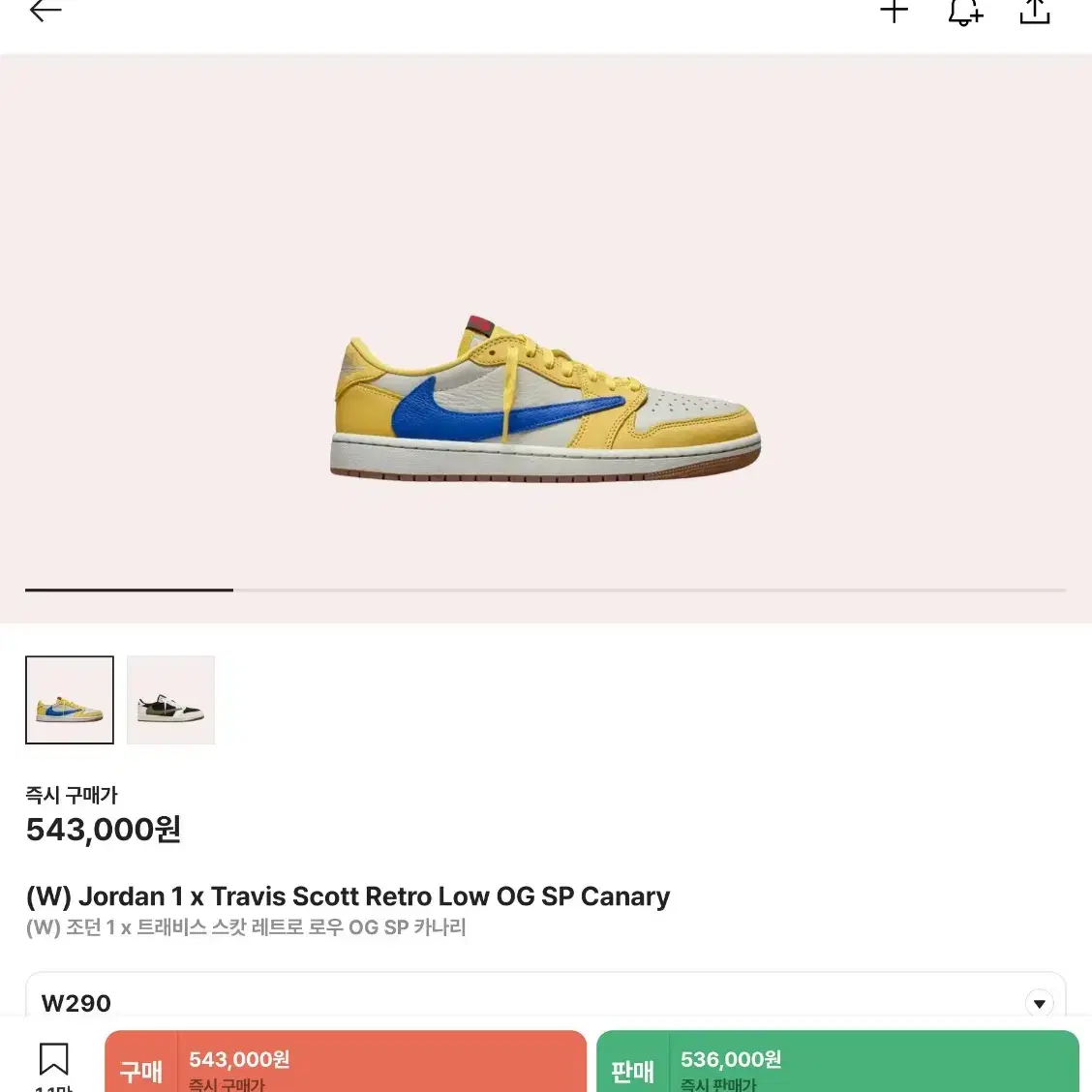This screenshot has height=1092, width=1092.
Task: Go back with the arrow icon
Action: (x=45, y=11)
